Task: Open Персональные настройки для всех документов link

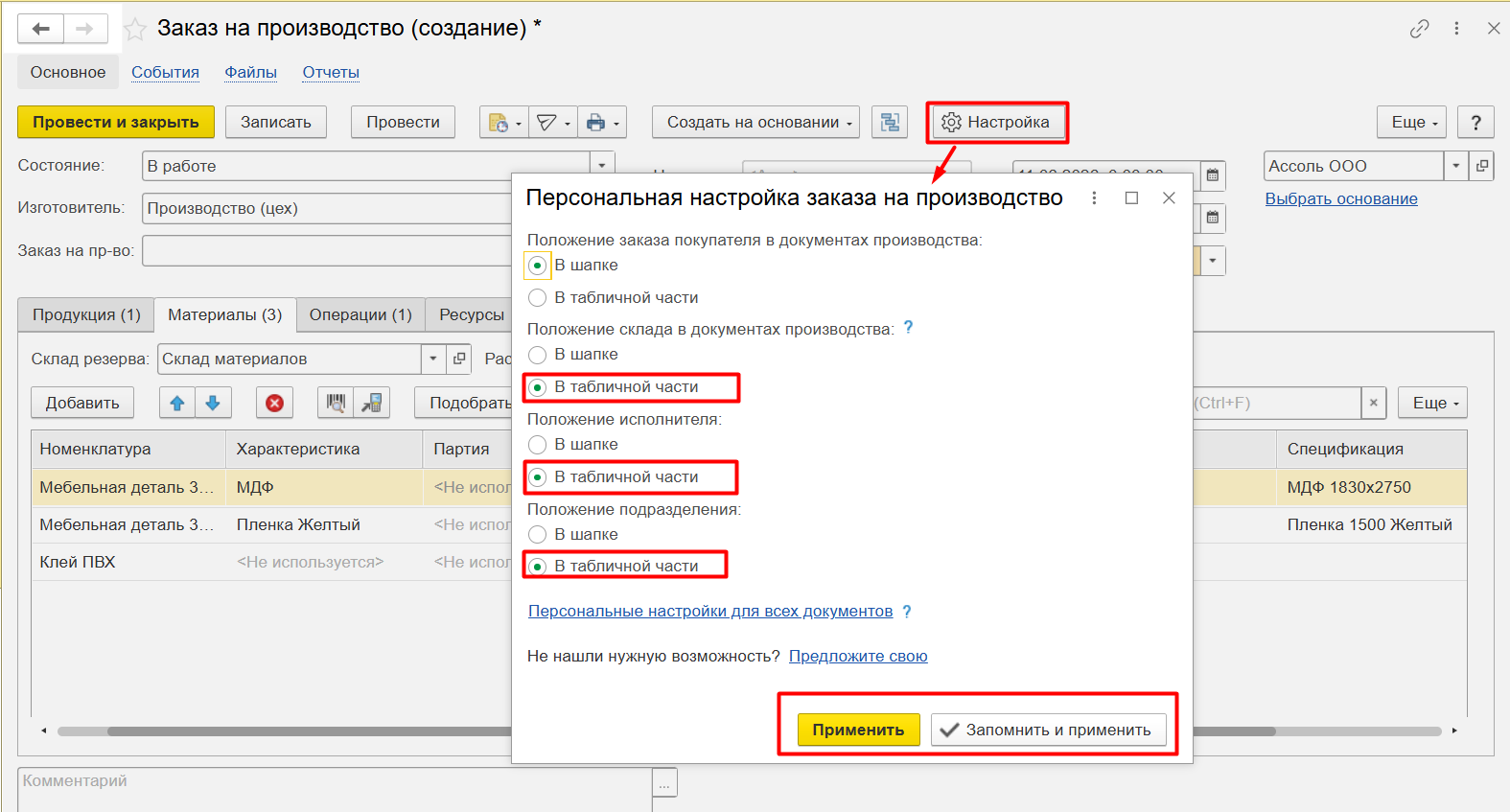Action: (x=710, y=612)
